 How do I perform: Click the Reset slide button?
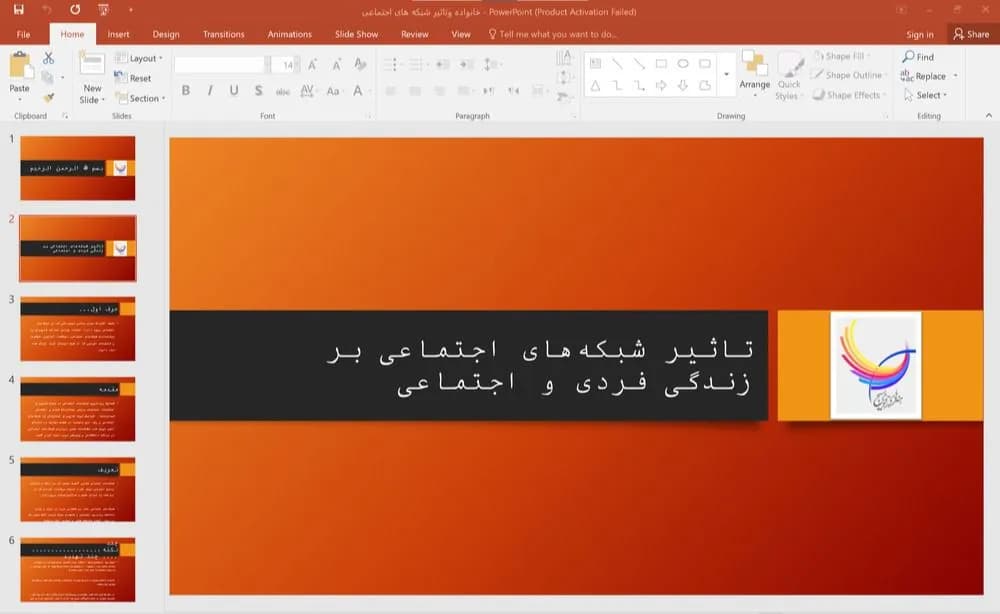pos(133,78)
